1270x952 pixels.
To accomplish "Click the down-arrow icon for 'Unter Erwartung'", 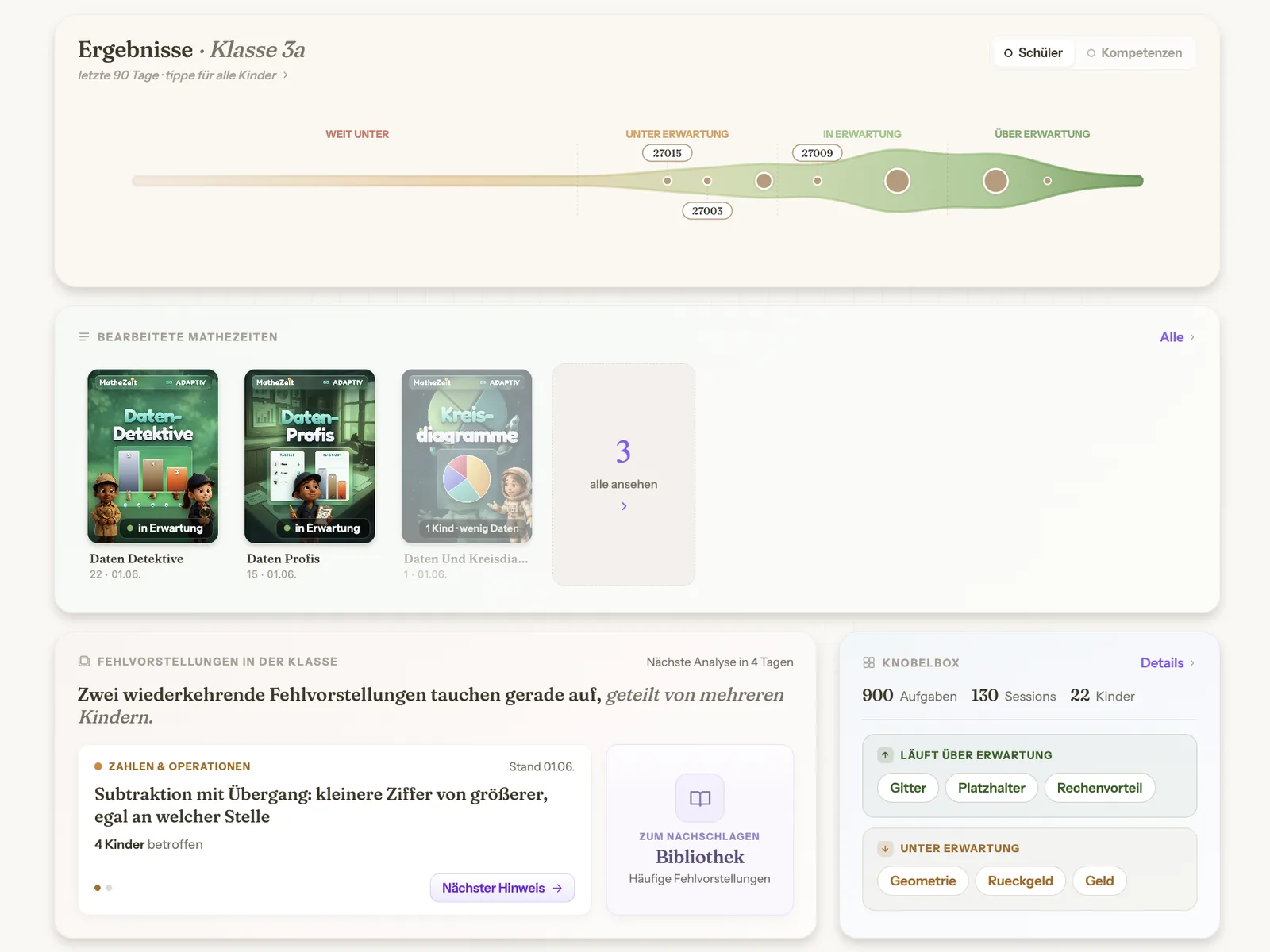I will (x=885, y=848).
